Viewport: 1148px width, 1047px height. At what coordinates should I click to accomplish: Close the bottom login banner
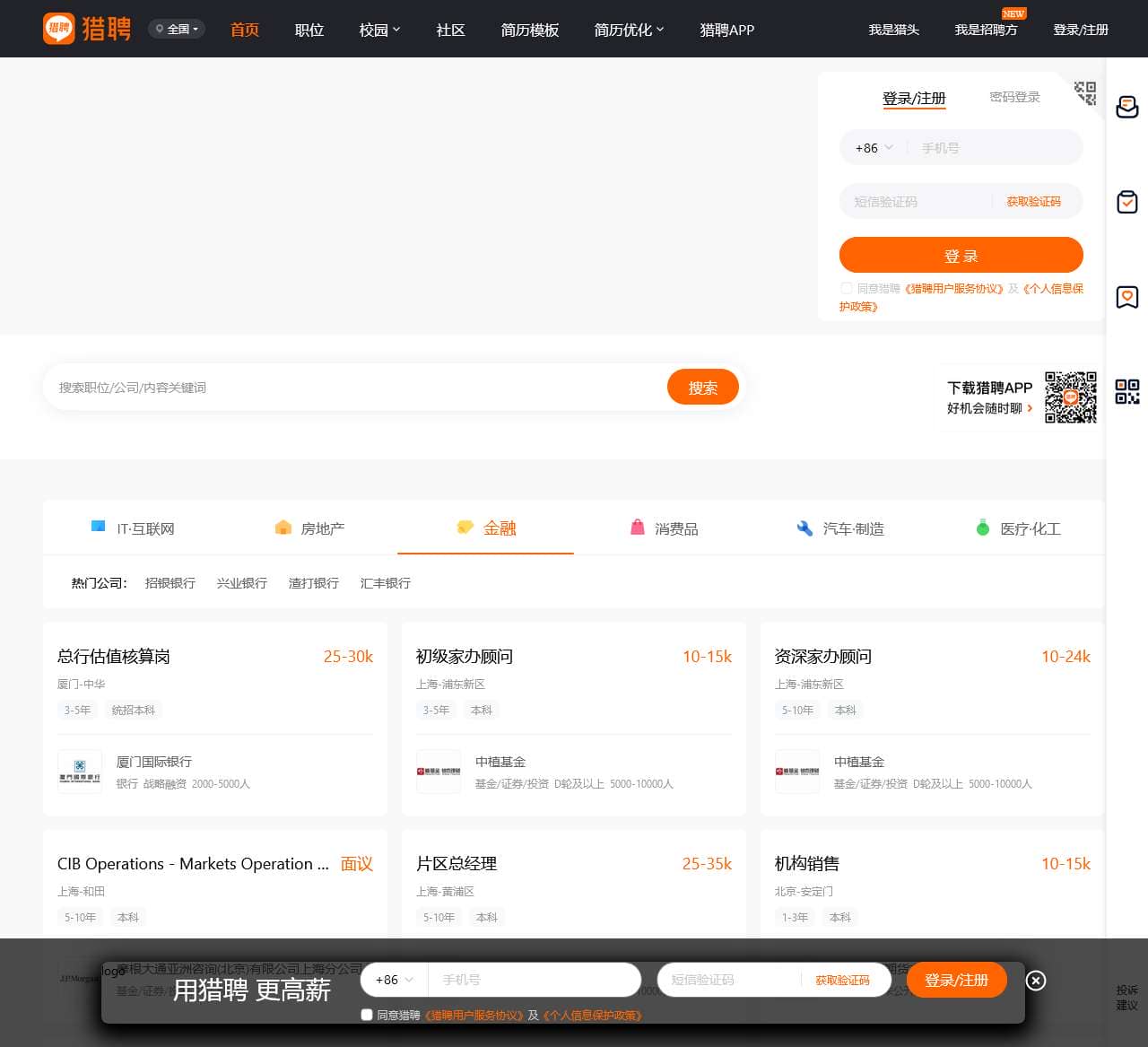pyautogui.click(x=1036, y=981)
